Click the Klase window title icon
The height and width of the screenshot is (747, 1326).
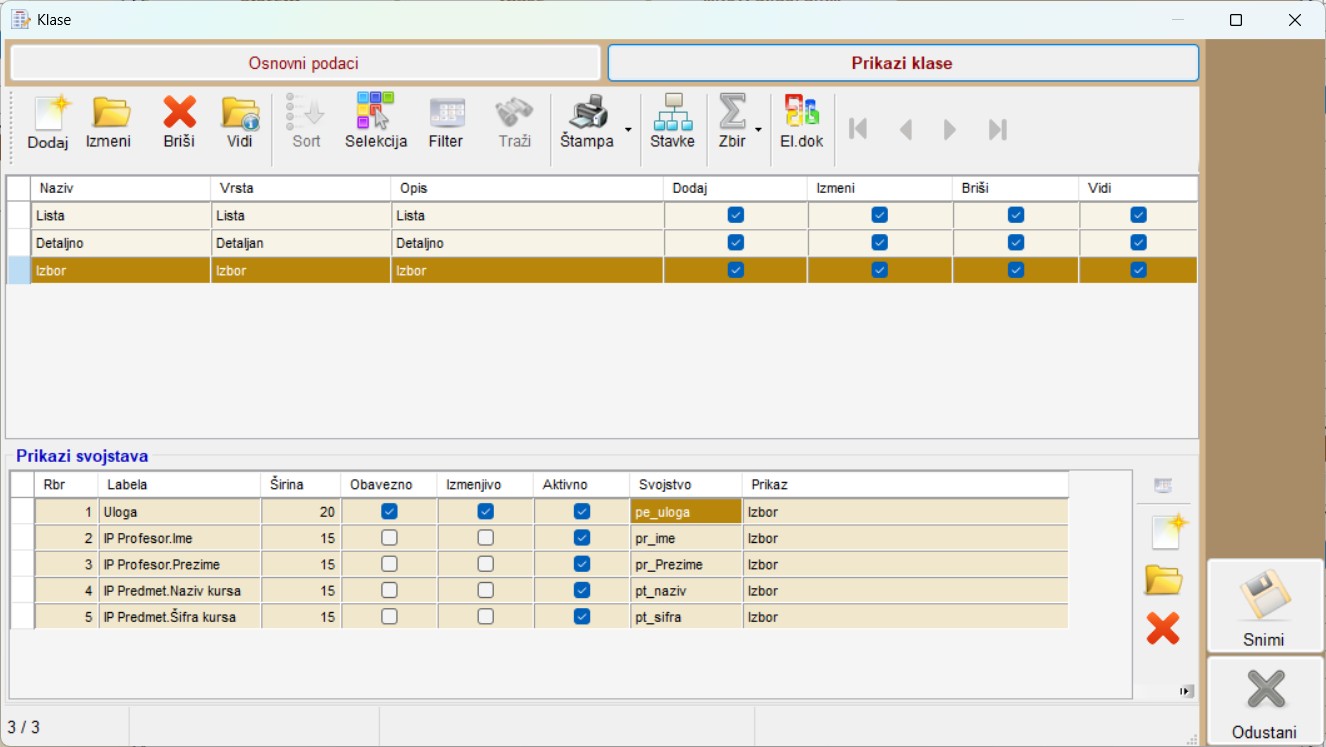[20, 19]
